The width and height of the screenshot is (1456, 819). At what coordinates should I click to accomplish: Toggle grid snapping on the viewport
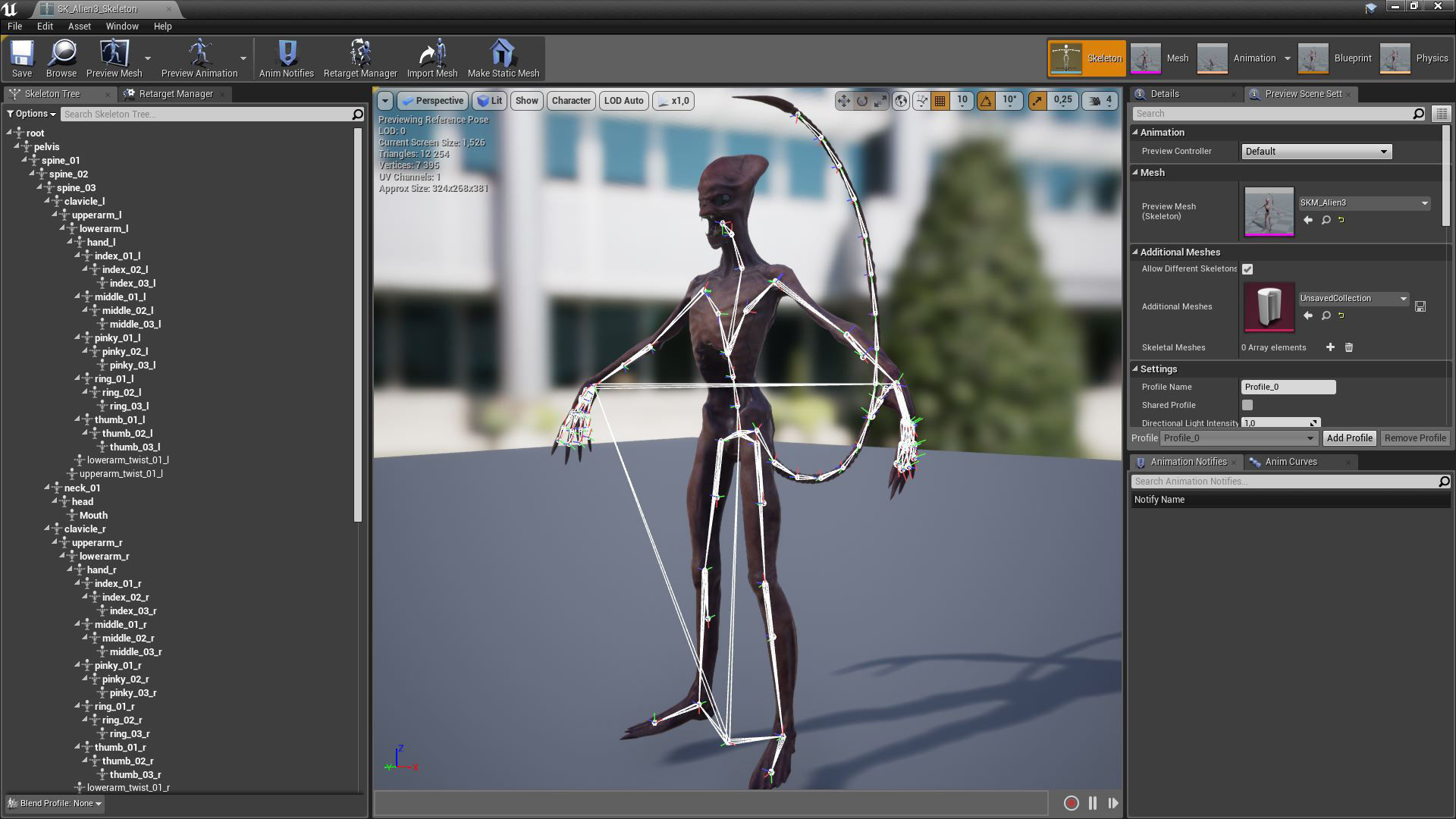point(940,101)
